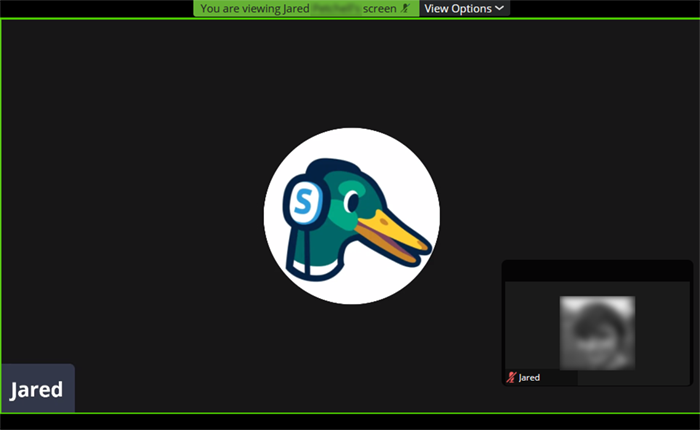700x430 pixels.
Task: Click the small Jared name in thumbnail panel
Action: (x=529, y=378)
